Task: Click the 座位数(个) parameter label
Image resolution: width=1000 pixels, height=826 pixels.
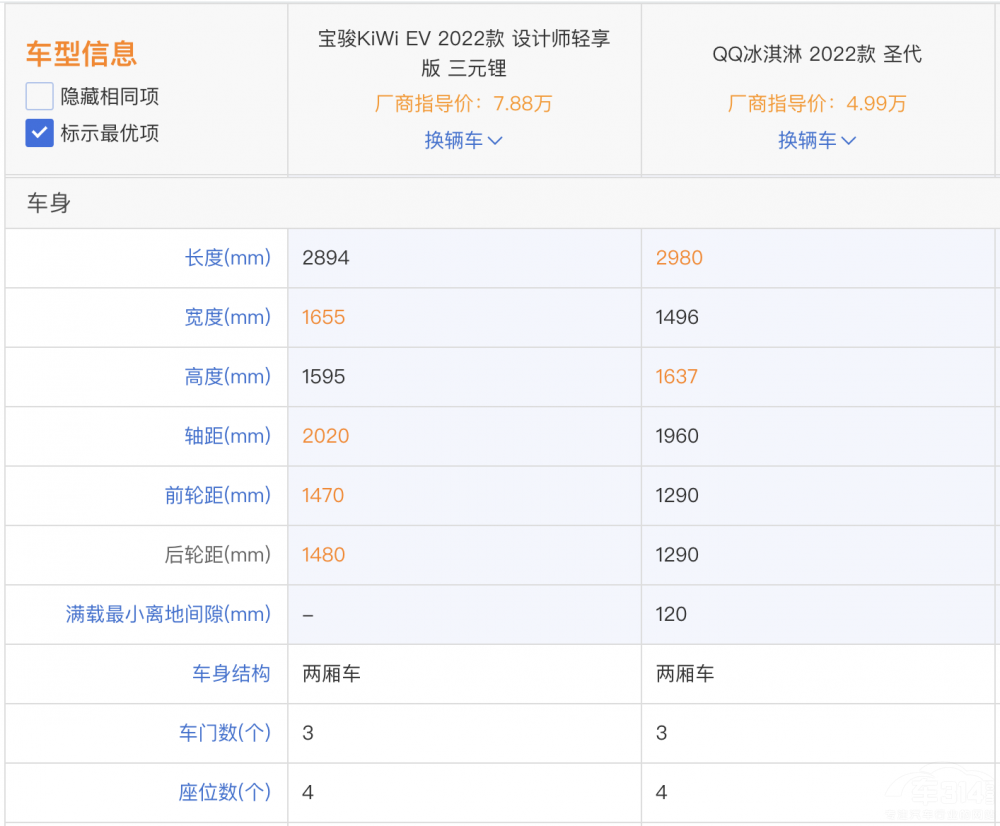Action: [225, 793]
